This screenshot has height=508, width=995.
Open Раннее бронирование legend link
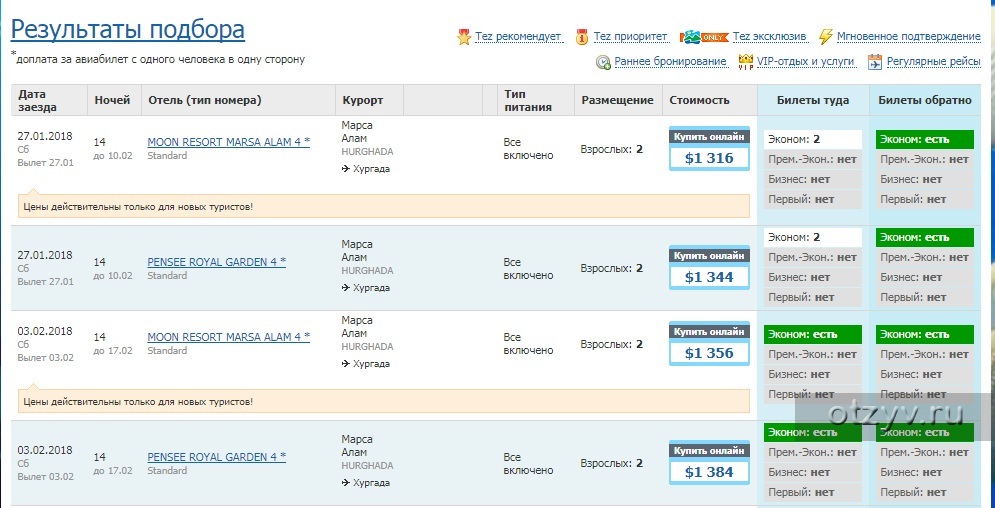[670, 62]
